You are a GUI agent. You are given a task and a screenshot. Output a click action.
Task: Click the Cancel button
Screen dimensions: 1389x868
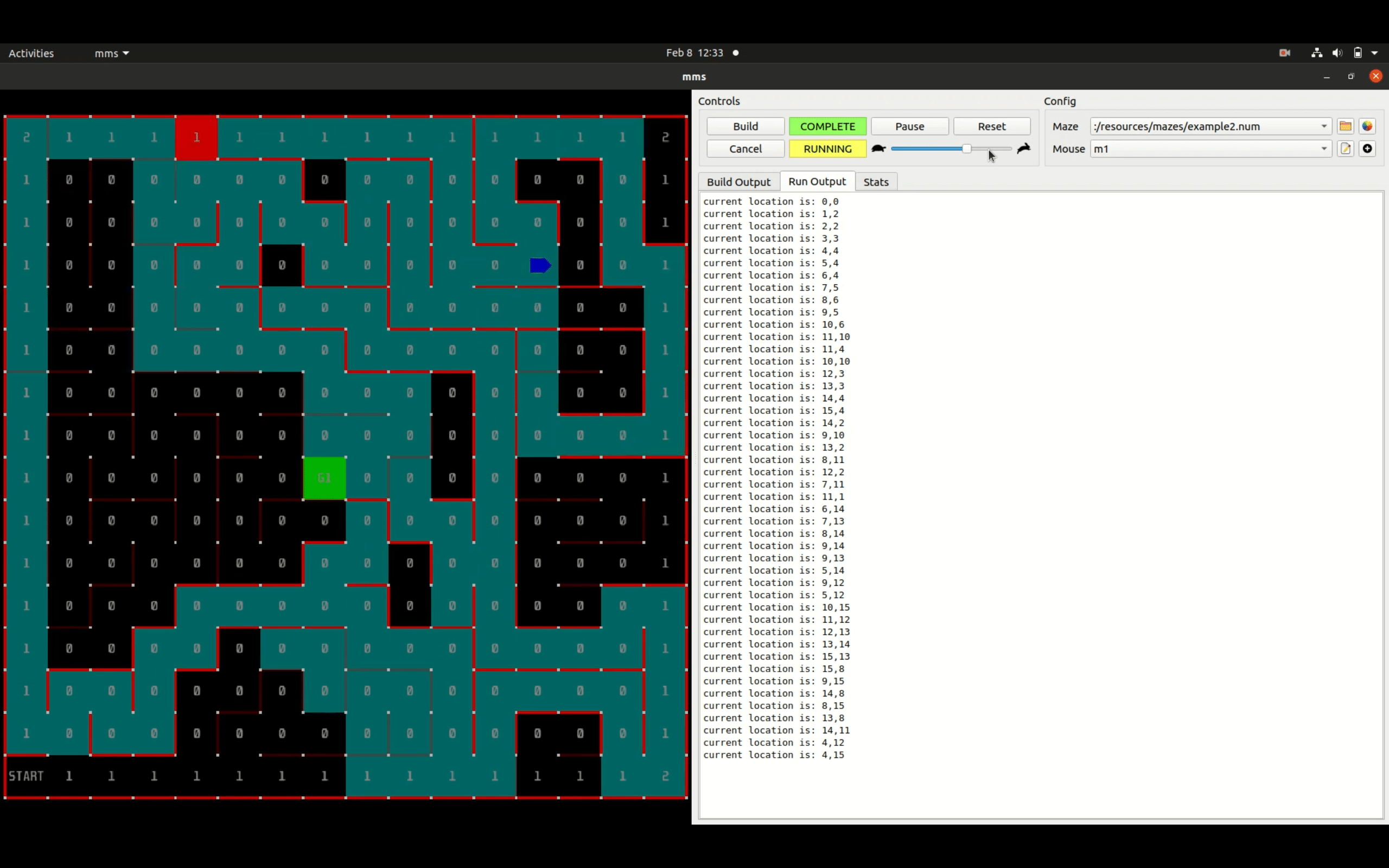pos(746,149)
